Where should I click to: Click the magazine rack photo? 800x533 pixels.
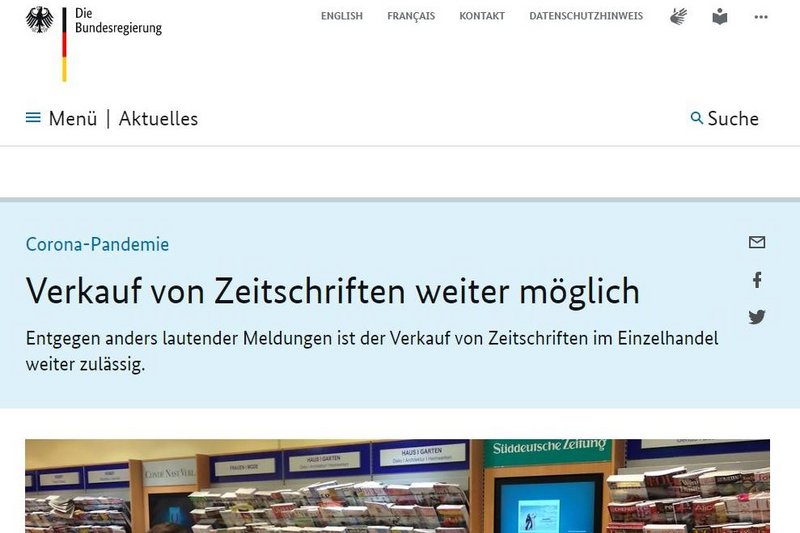coord(397,486)
